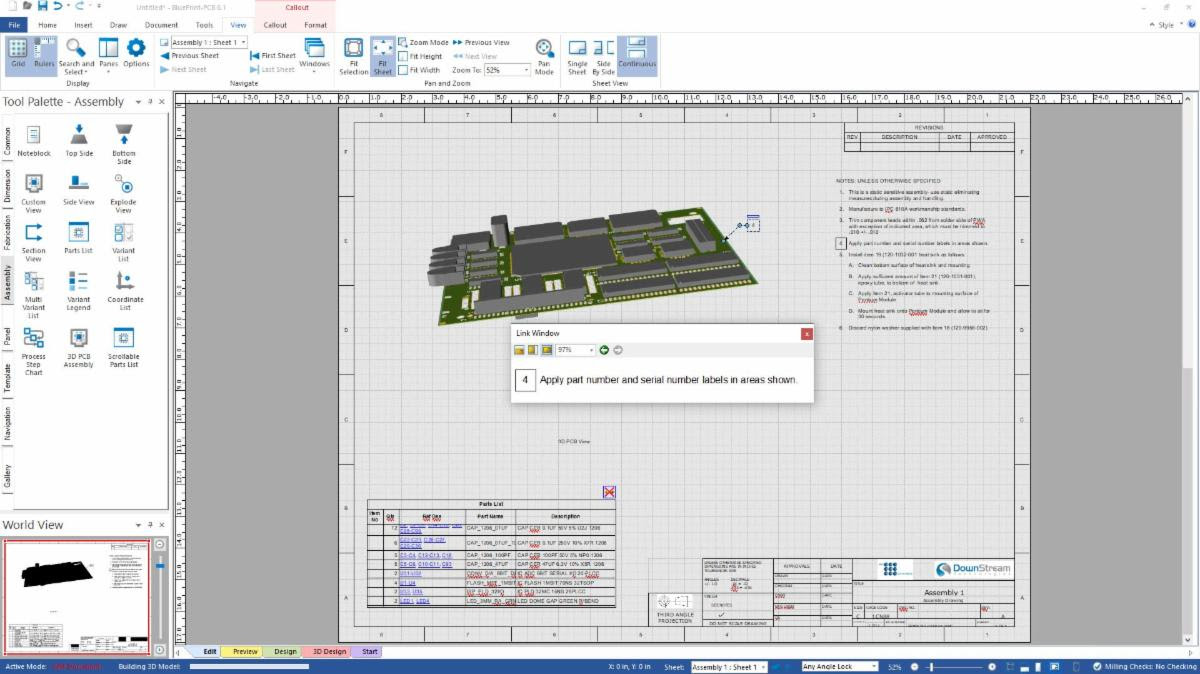Toggle the Rulers icon in Display group
The height and width of the screenshot is (674, 1200).
tap(42, 55)
